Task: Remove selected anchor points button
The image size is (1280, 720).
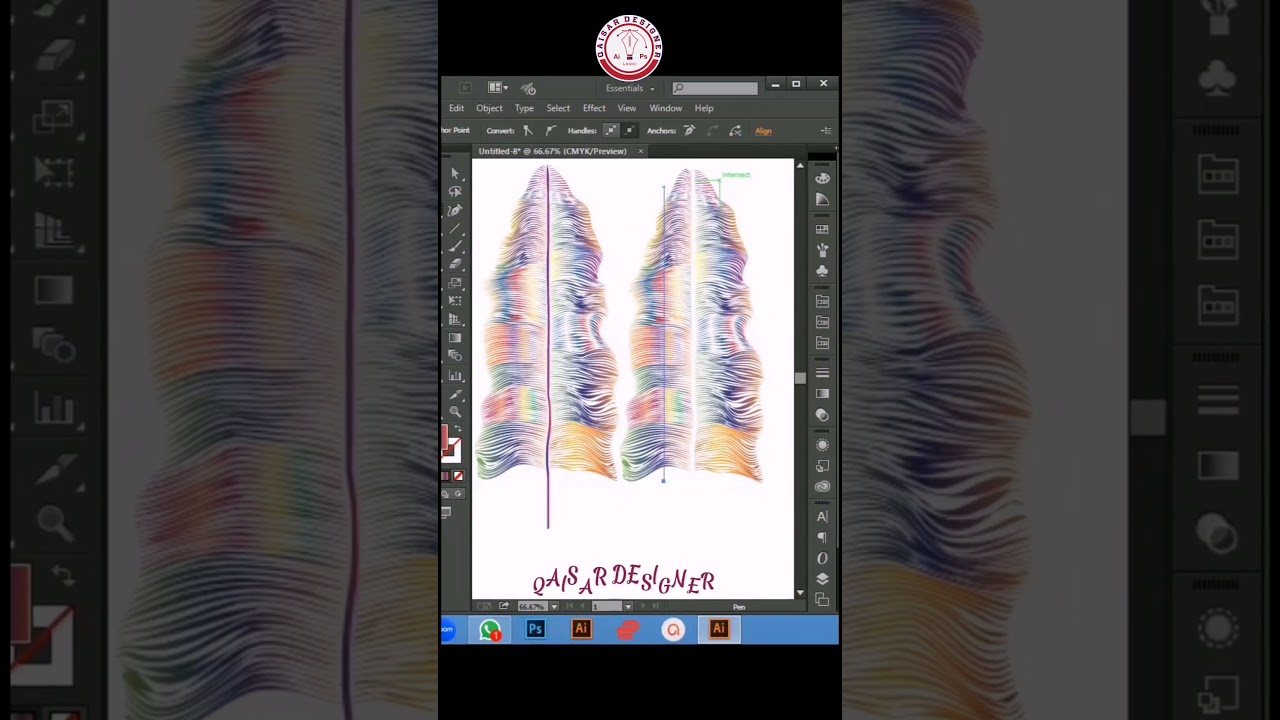Action: (x=689, y=131)
